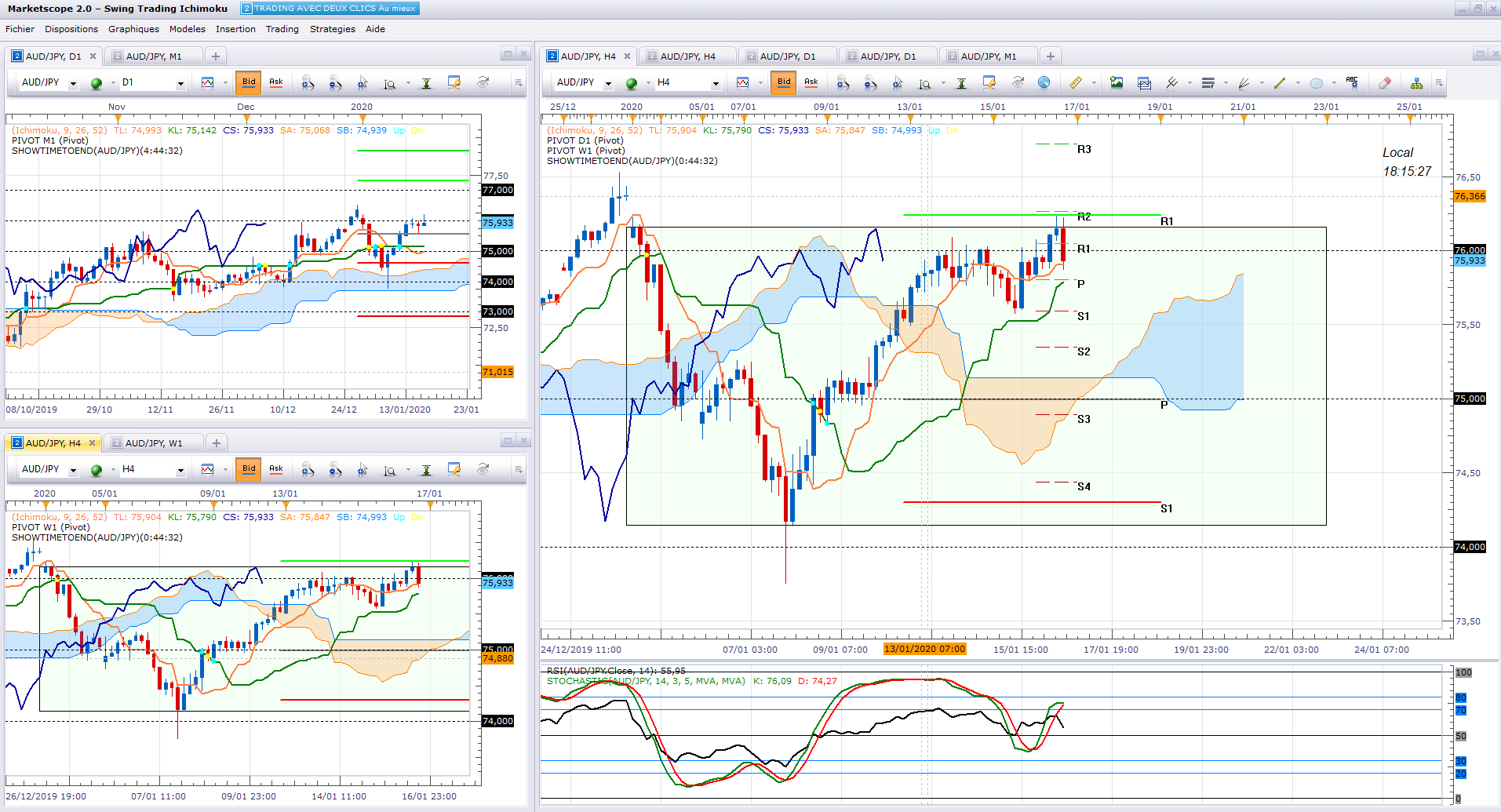Toggle Bid price in the bottom-left H4 panel
The image size is (1501, 812).
[249, 469]
